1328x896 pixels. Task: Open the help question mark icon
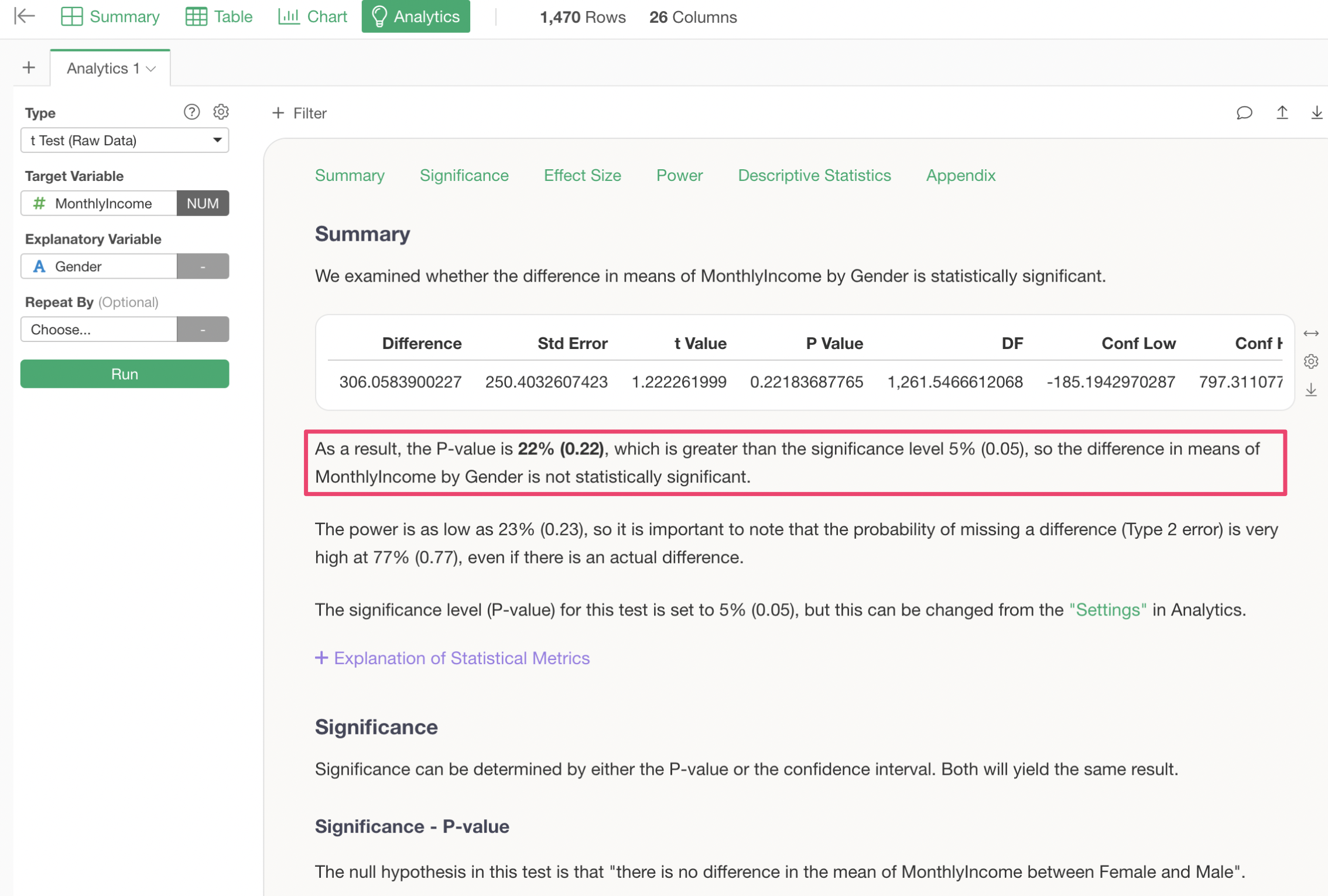pyautogui.click(x=191, y=112)
